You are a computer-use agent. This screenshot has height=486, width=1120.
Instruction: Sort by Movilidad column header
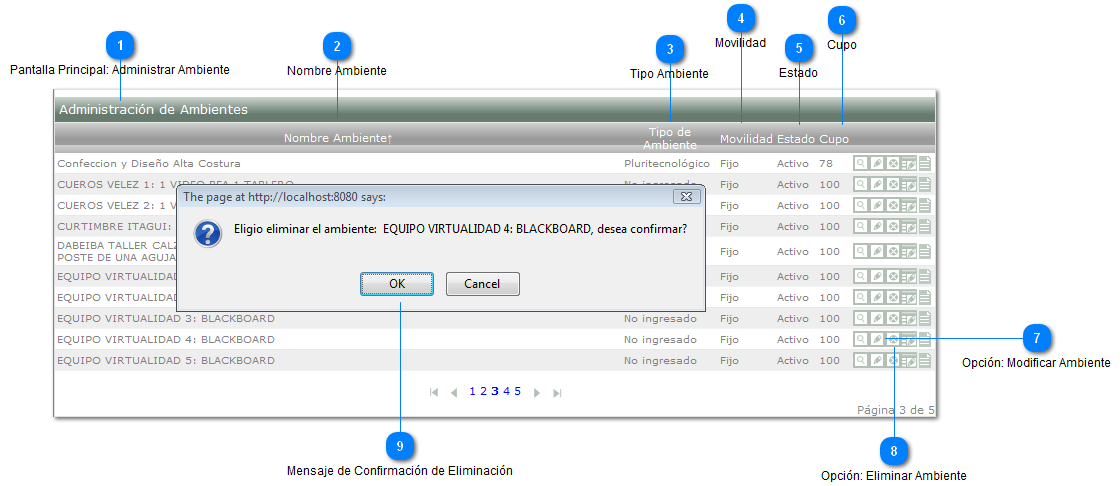[746, 138]
